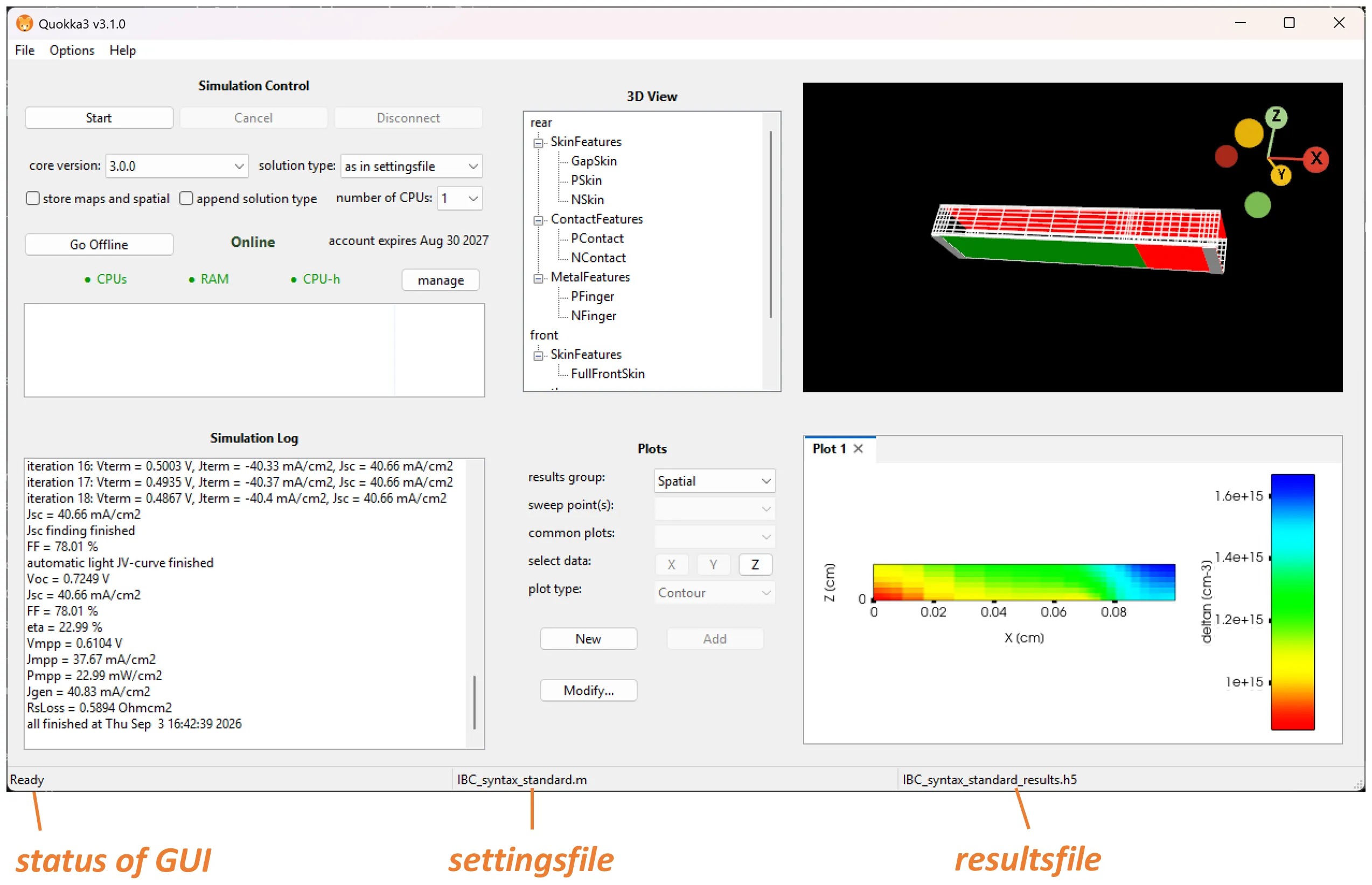
Task: Open the common plots dropdown
Action: coord(714,536)
